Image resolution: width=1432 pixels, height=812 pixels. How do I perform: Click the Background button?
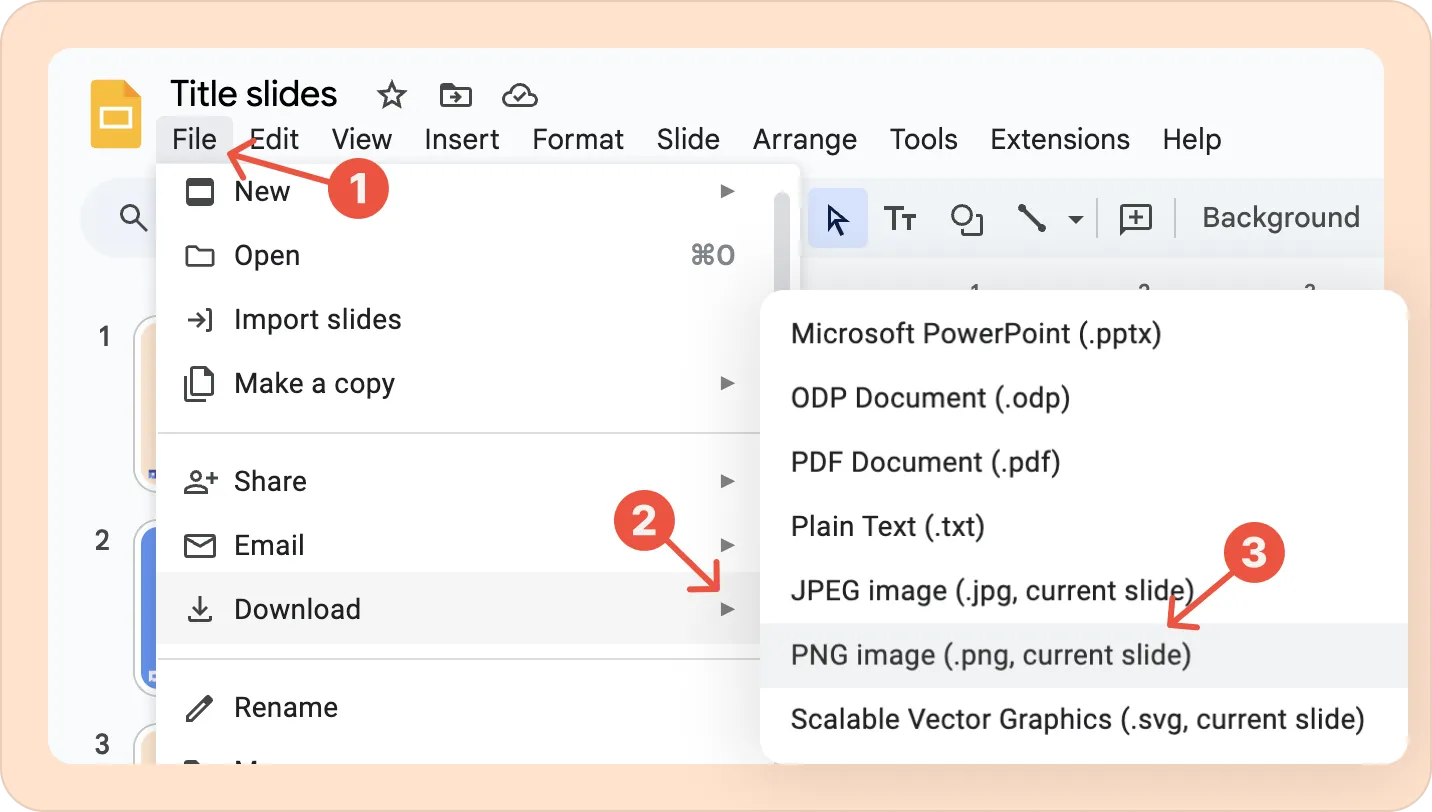[1281, 217]
